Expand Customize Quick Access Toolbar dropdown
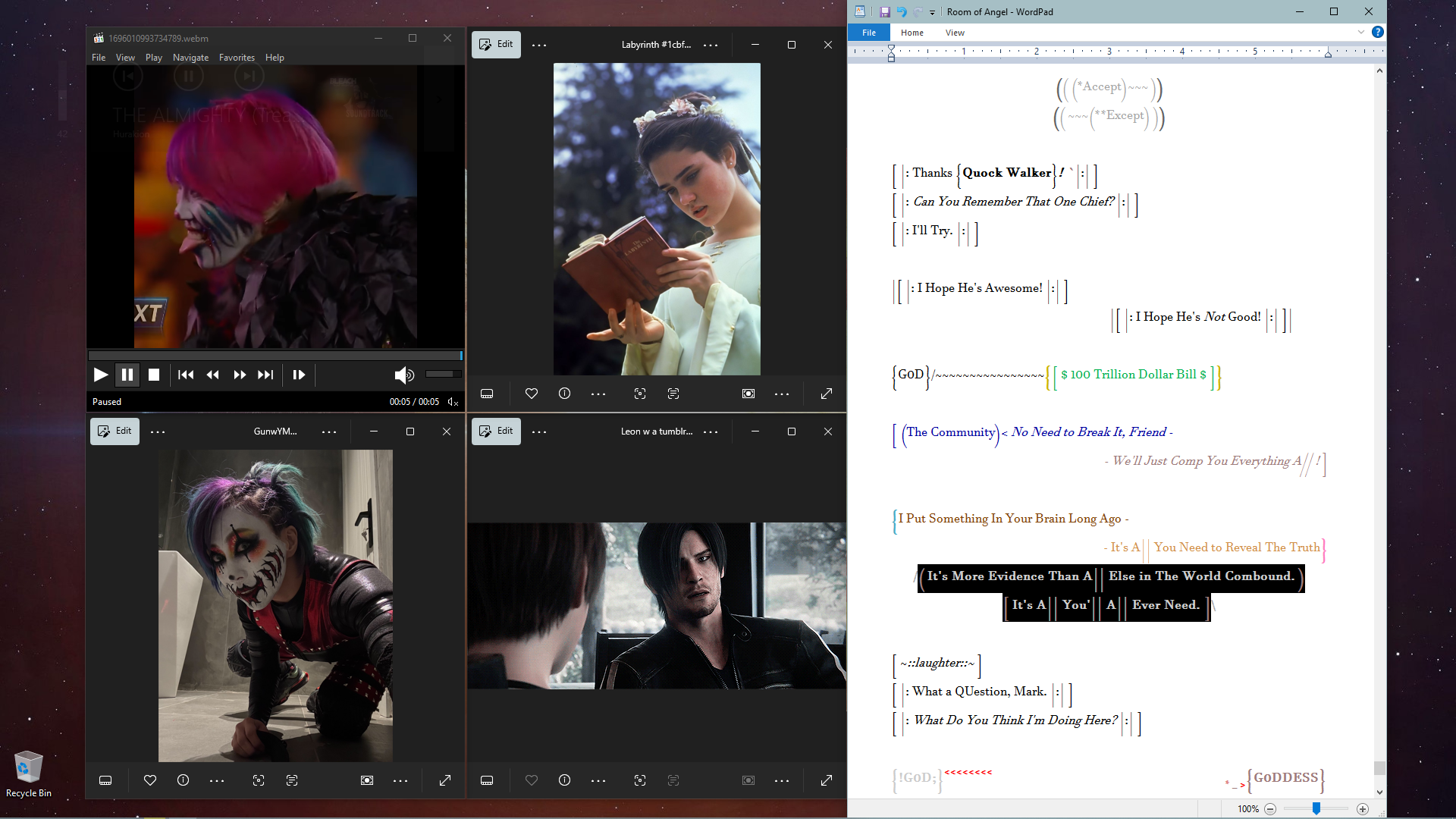1456x819 pixels. pos(933,12)
